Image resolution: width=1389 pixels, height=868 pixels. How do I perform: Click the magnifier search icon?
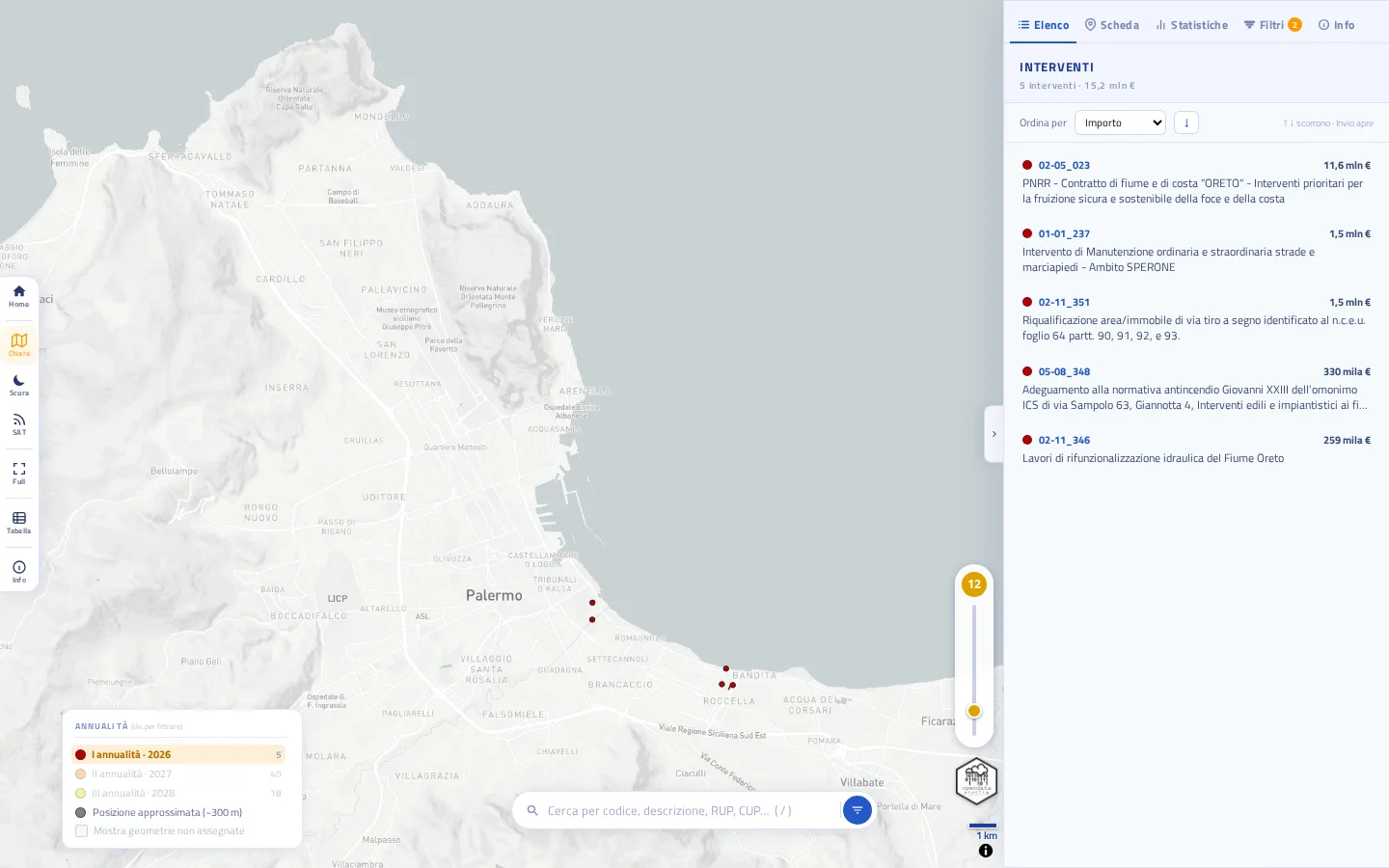pos(532,811)
